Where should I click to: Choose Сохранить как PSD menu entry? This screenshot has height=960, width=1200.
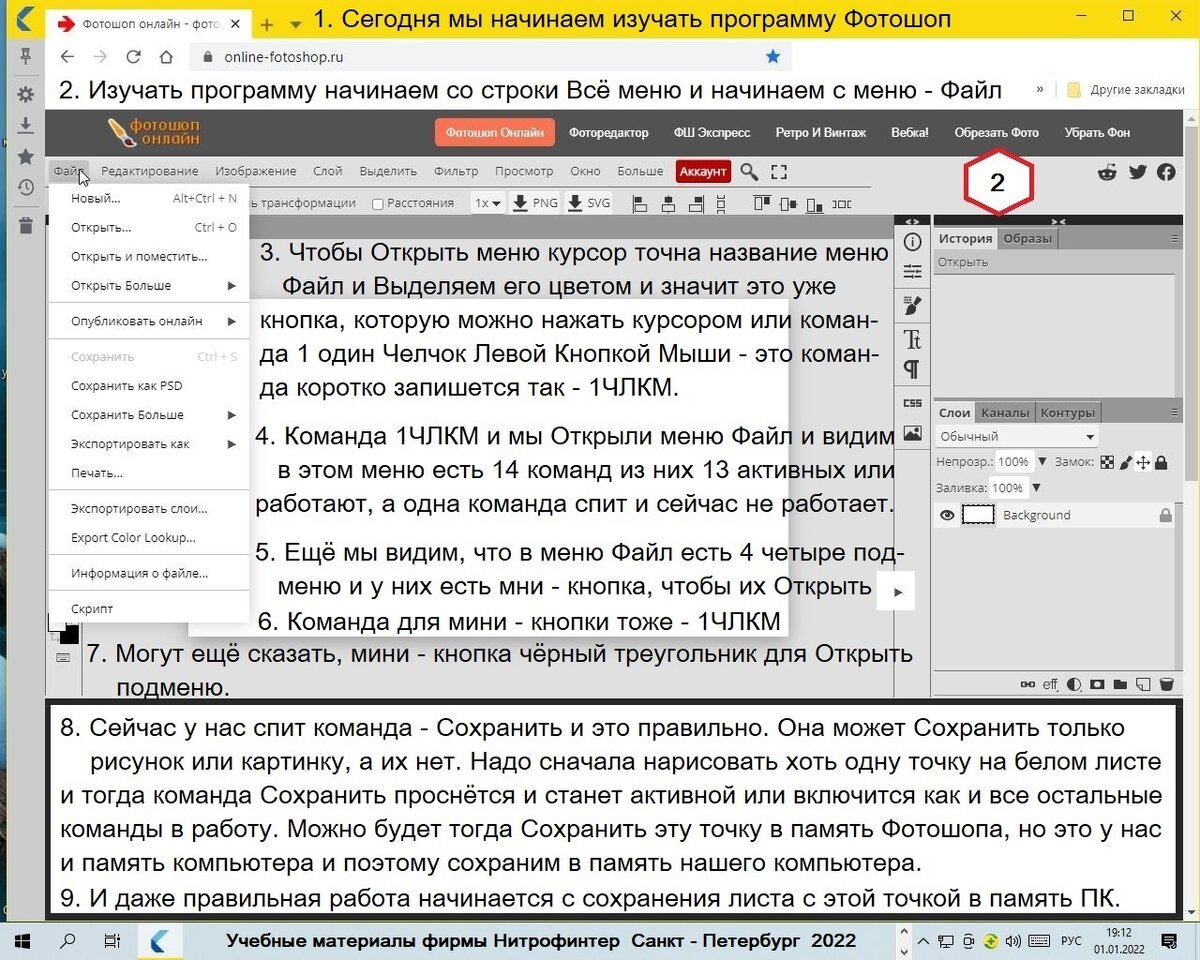click(x=149, y=385)
